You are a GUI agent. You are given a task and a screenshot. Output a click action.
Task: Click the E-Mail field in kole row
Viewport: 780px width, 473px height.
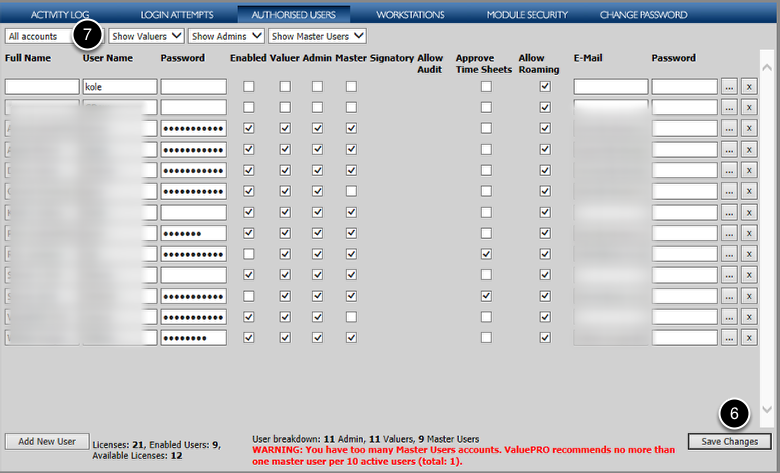tap(611, 87)
